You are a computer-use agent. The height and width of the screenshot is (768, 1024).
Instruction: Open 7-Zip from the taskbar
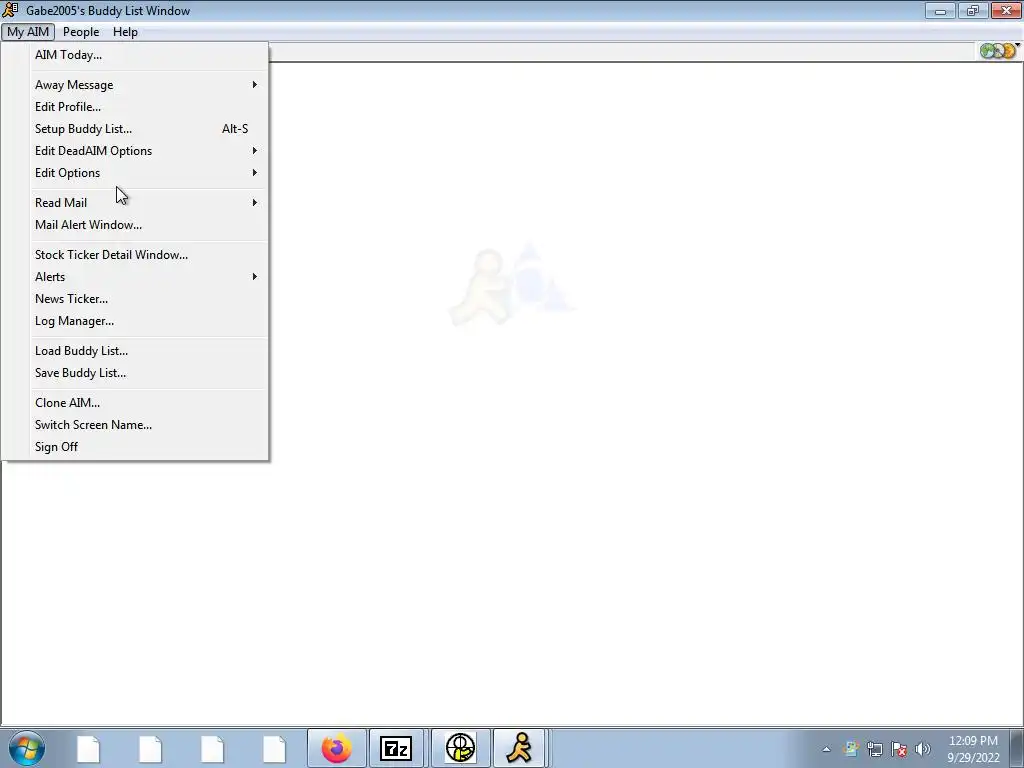pos(396,748)
